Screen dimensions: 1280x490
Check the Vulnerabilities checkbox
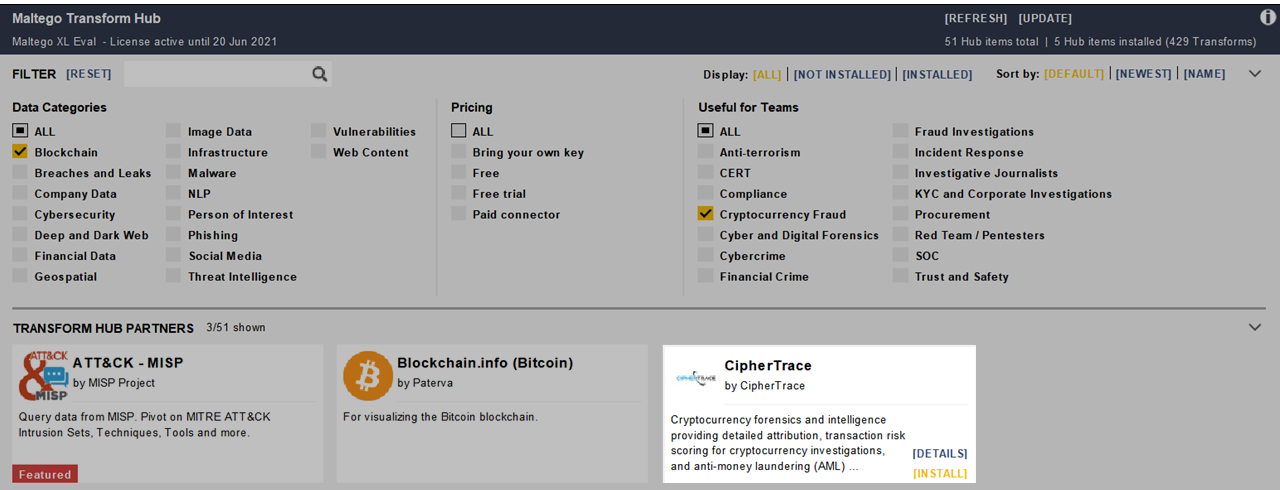(x=318, y=131)
